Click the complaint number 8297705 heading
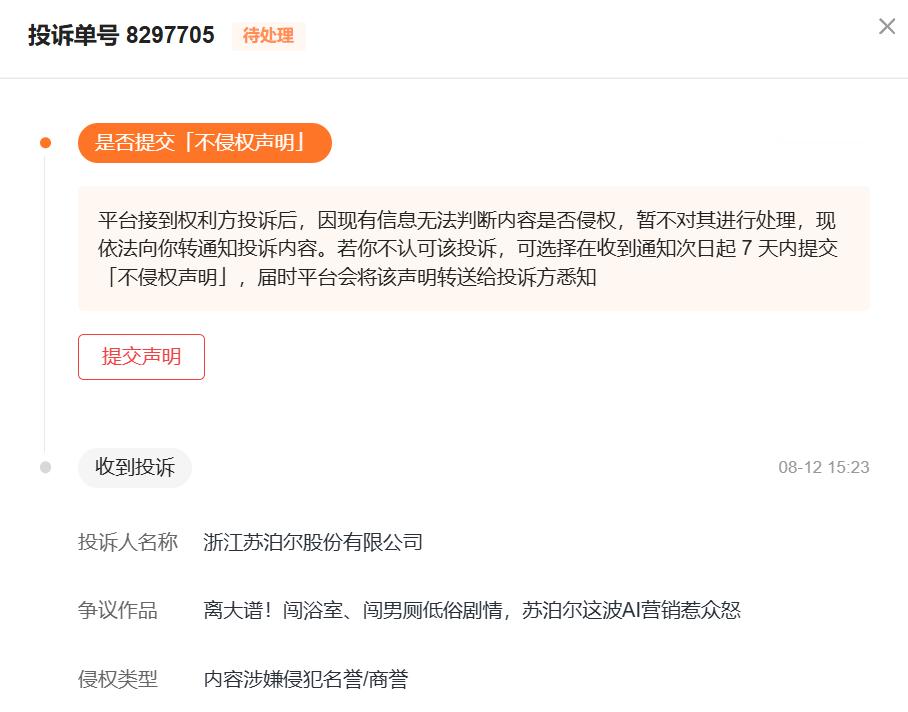This screenshot has height=712, width=908. point(170,35)
